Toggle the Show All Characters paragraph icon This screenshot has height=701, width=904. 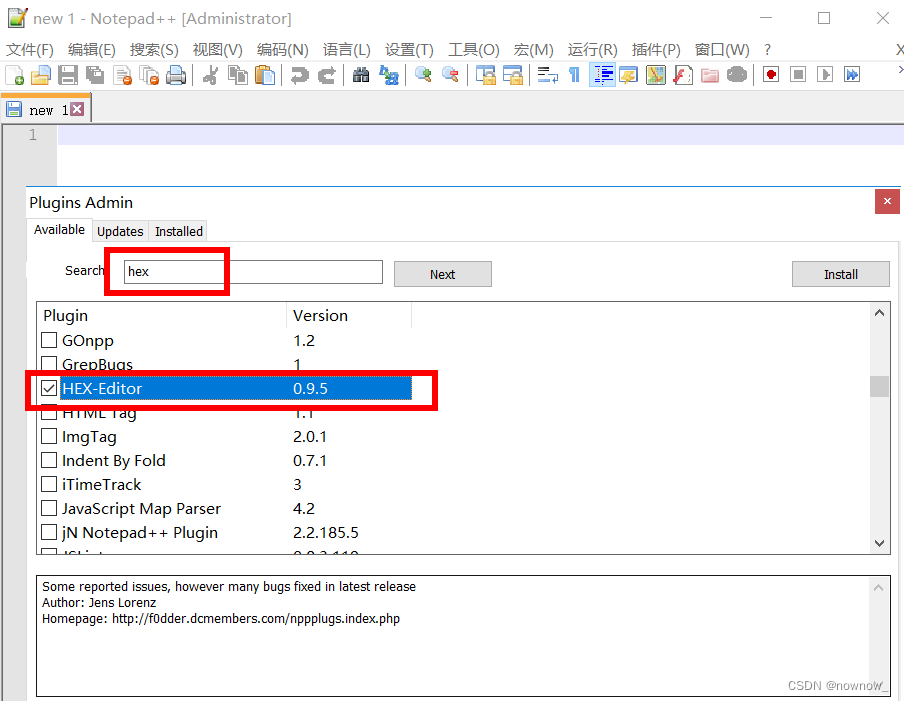[574, 74]
